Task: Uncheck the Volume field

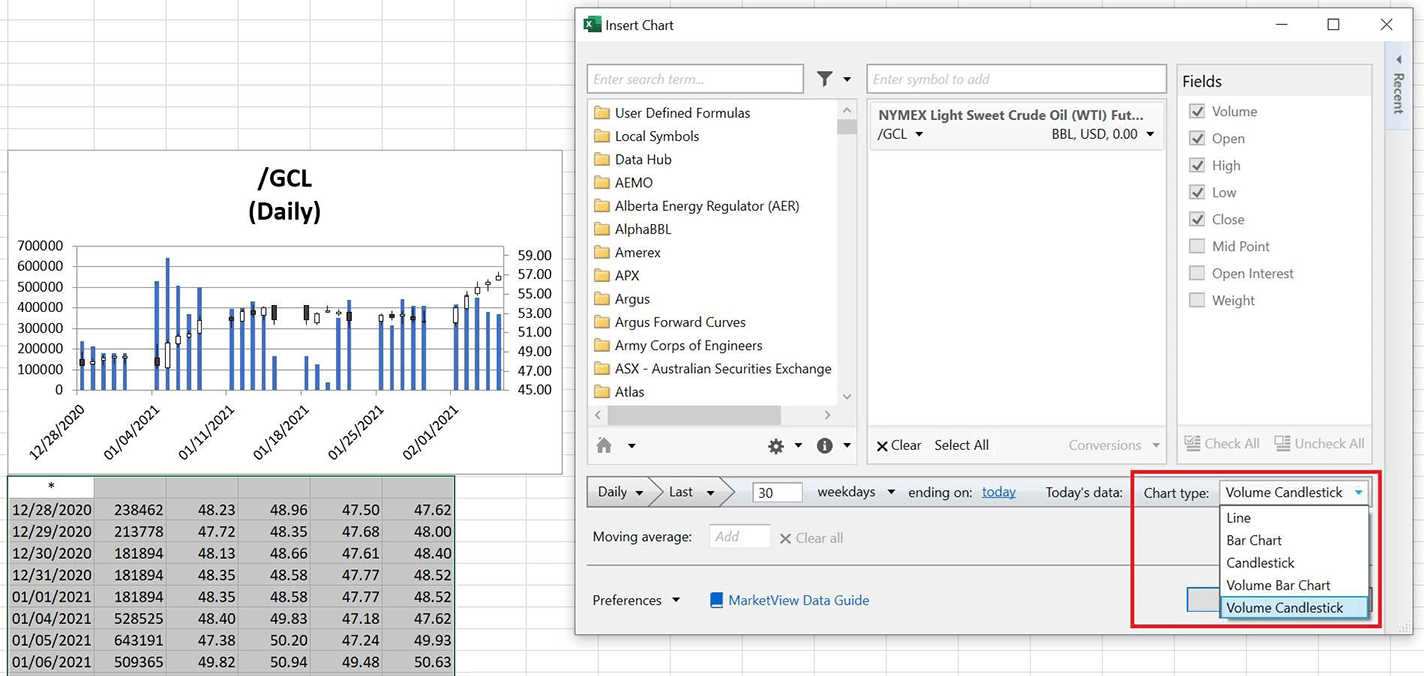Action: 1197,111
